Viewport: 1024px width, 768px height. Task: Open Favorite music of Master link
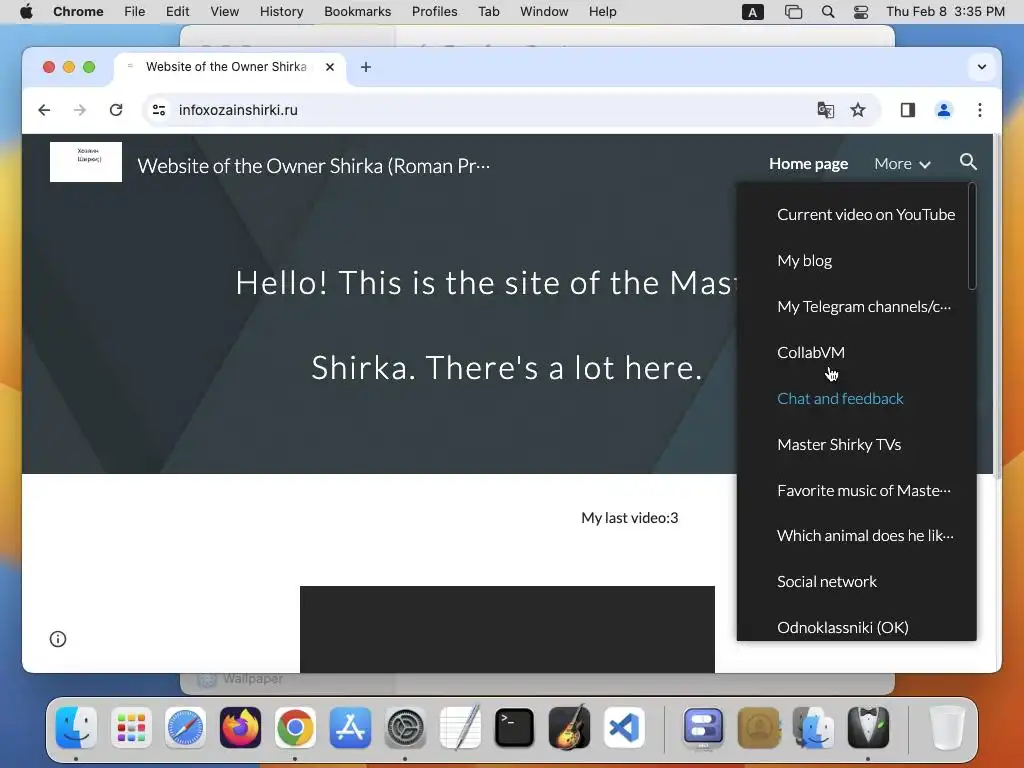[864, 490]
